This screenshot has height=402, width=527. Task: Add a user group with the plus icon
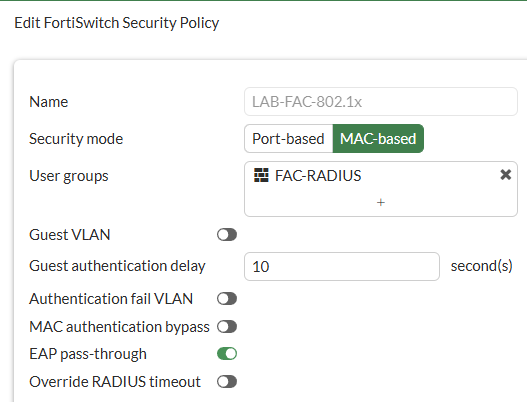tap(380, 202)
